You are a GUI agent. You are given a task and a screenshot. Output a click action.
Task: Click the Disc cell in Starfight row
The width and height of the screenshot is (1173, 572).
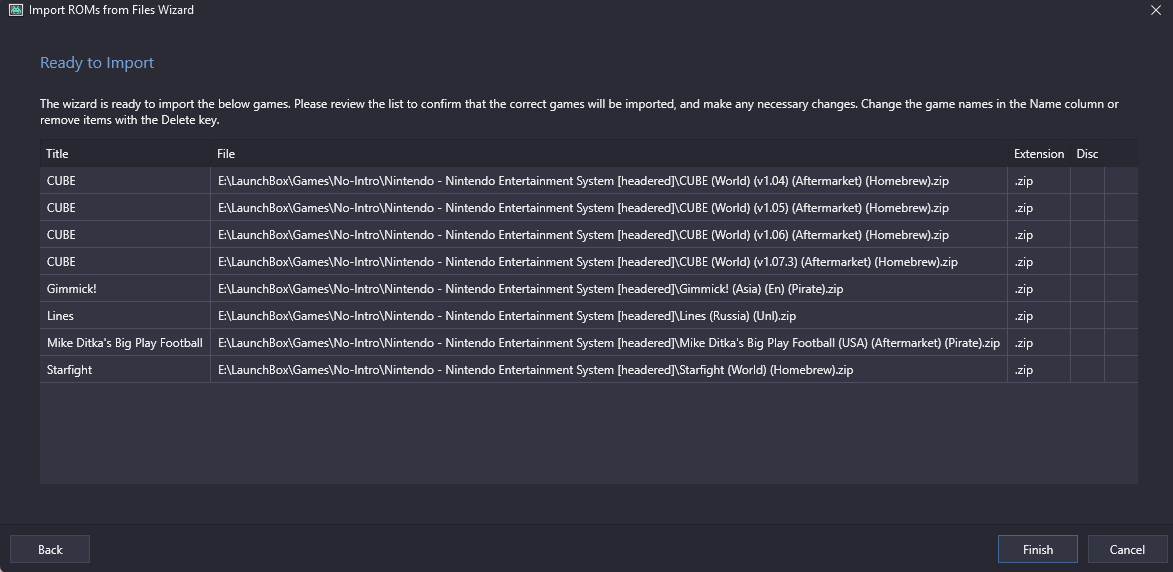point(1087,369)
